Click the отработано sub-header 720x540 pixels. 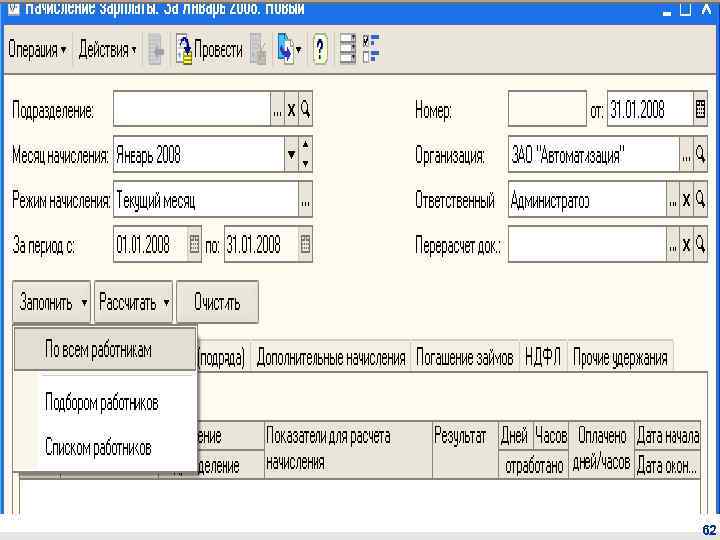coord(534,465)
